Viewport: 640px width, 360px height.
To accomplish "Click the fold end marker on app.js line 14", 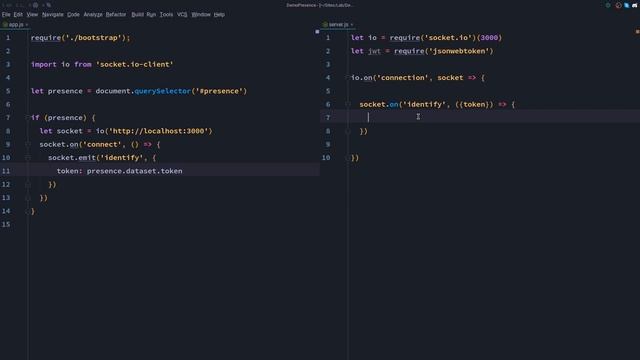I will point(28,211).
